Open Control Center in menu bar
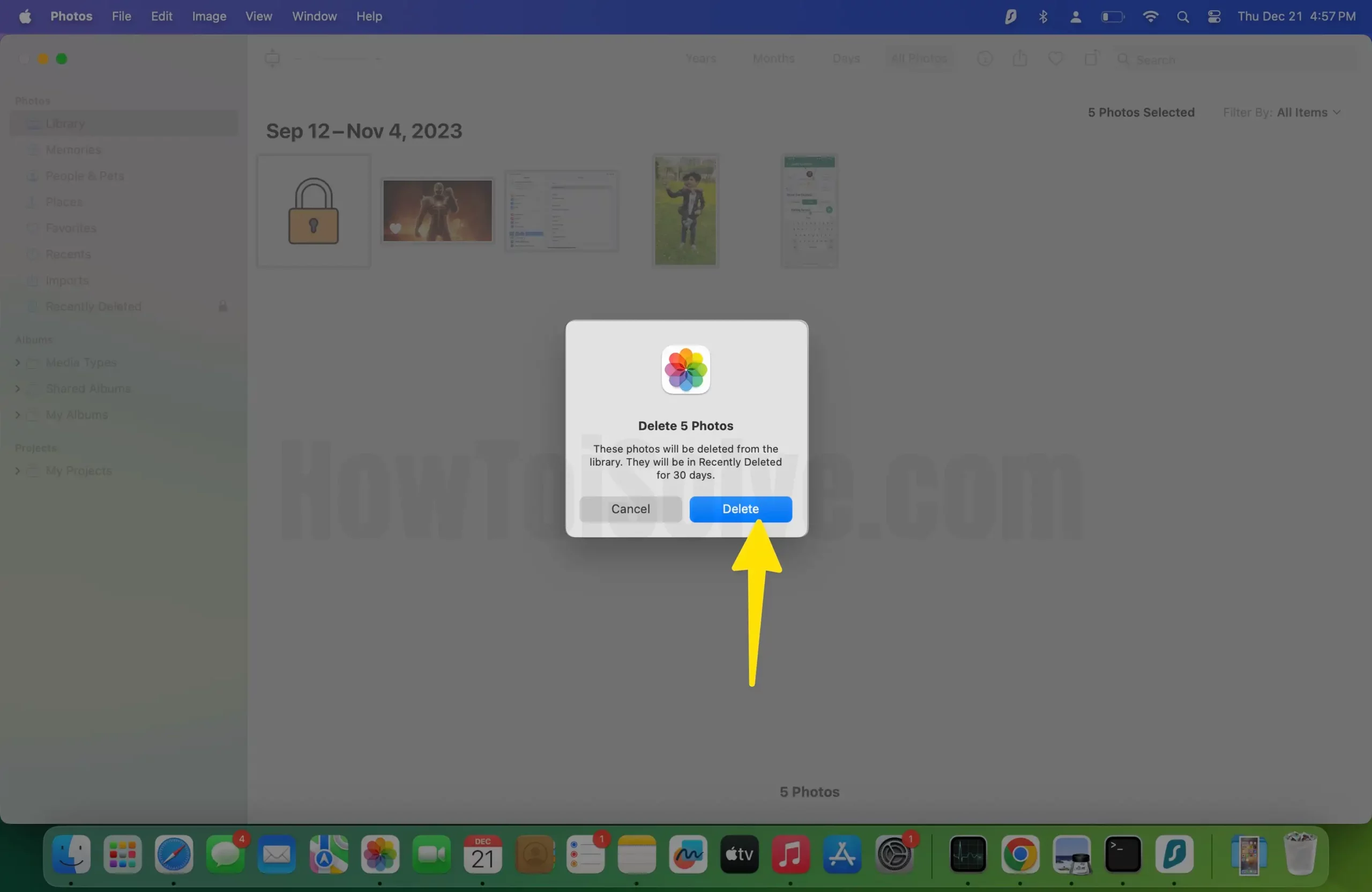Screen dimensions: 1372x892 click(x=1214, y=17)
